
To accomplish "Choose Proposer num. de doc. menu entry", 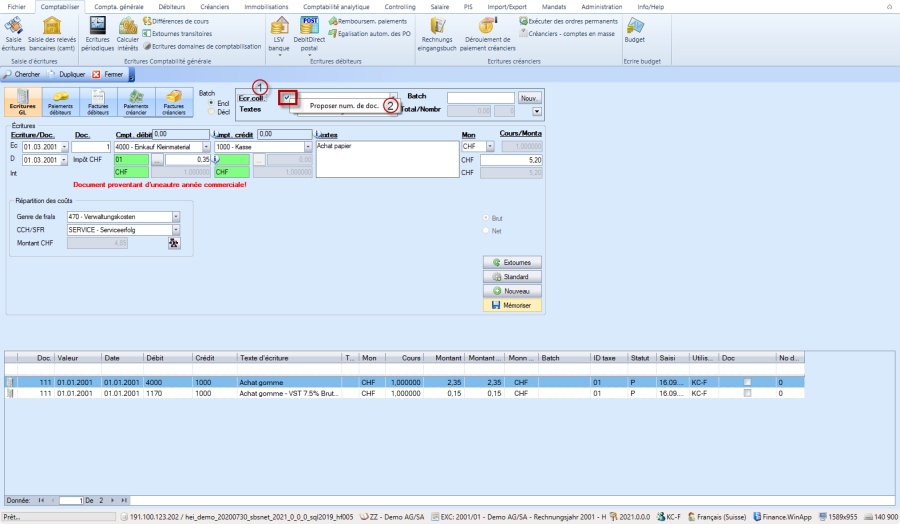I will [x=342, y=105].
